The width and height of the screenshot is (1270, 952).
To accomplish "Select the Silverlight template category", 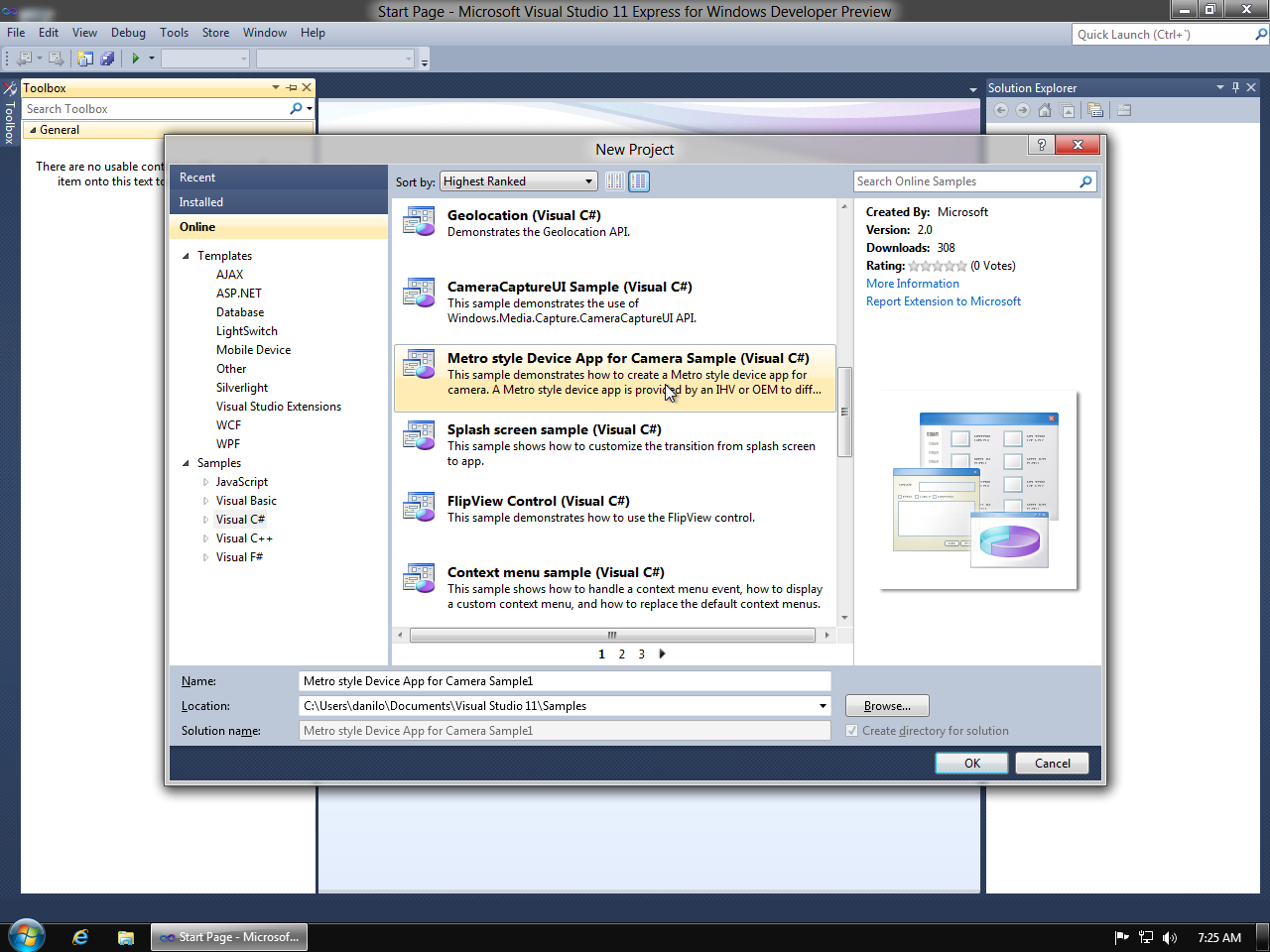I will 242,388.
